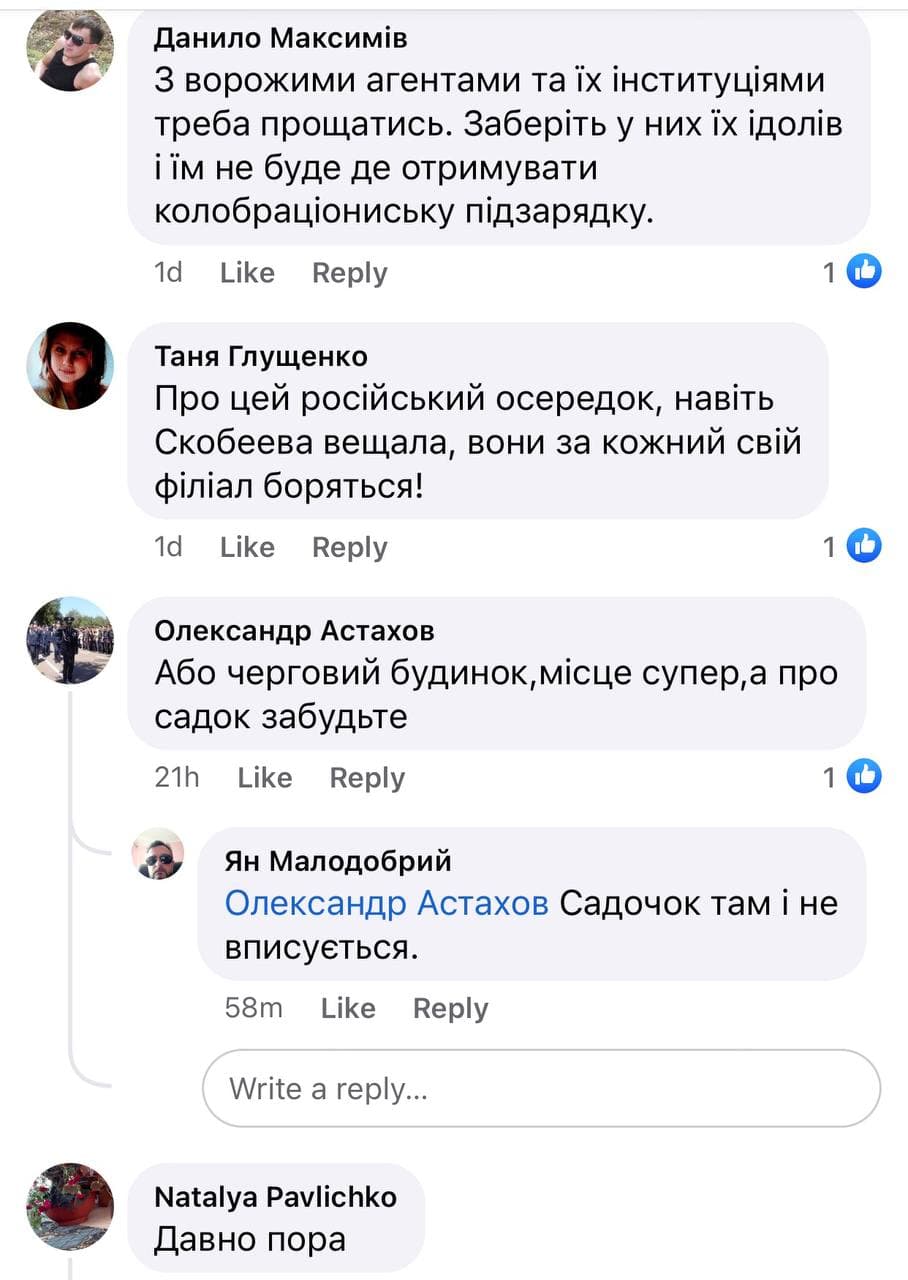Viewport: 908px width, 1280px height.
Task: Reply to Таня Глущенко's comment
Action: (x=349, y=547)
